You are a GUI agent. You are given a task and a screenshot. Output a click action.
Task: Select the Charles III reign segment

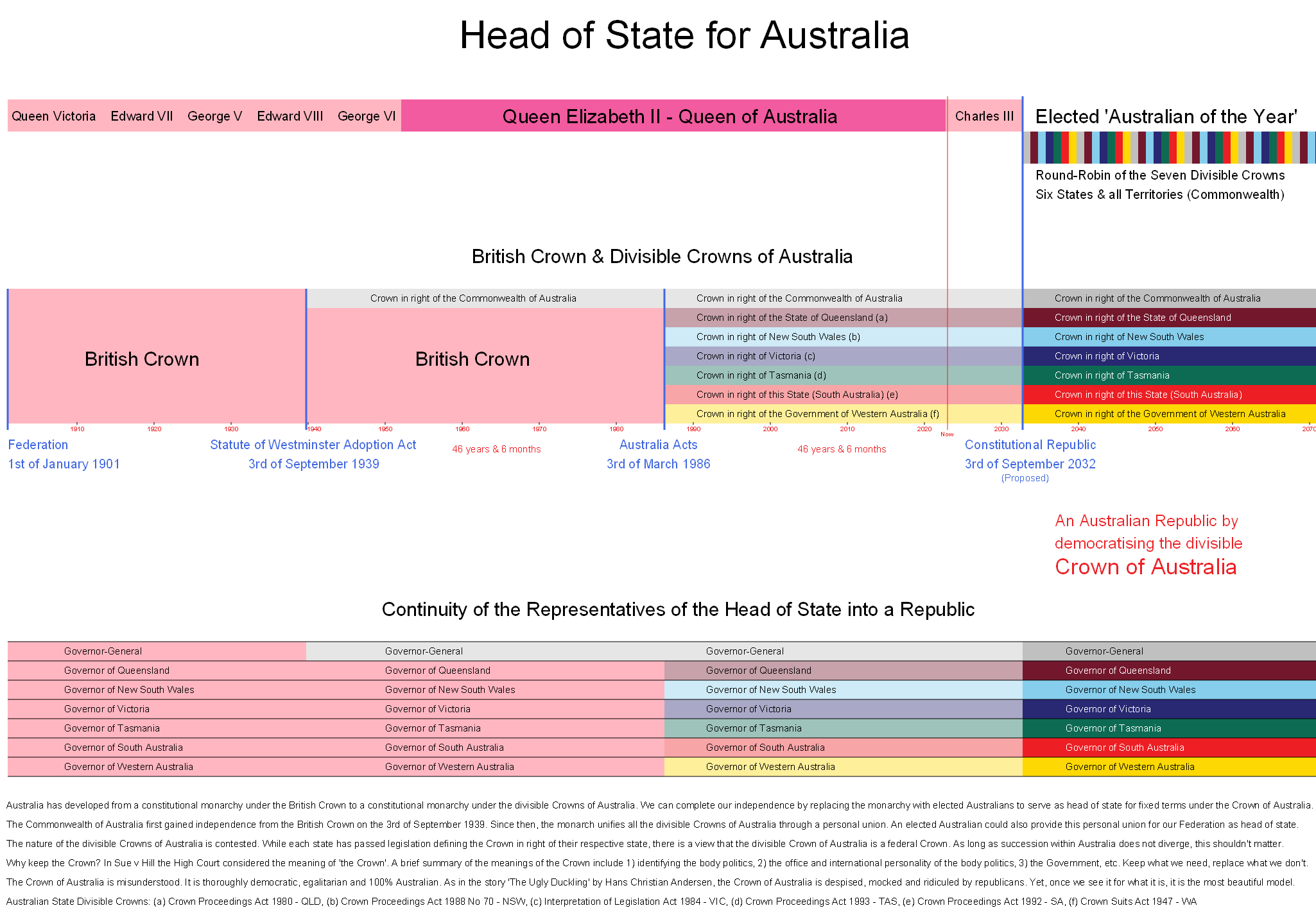tap(984, 116)
